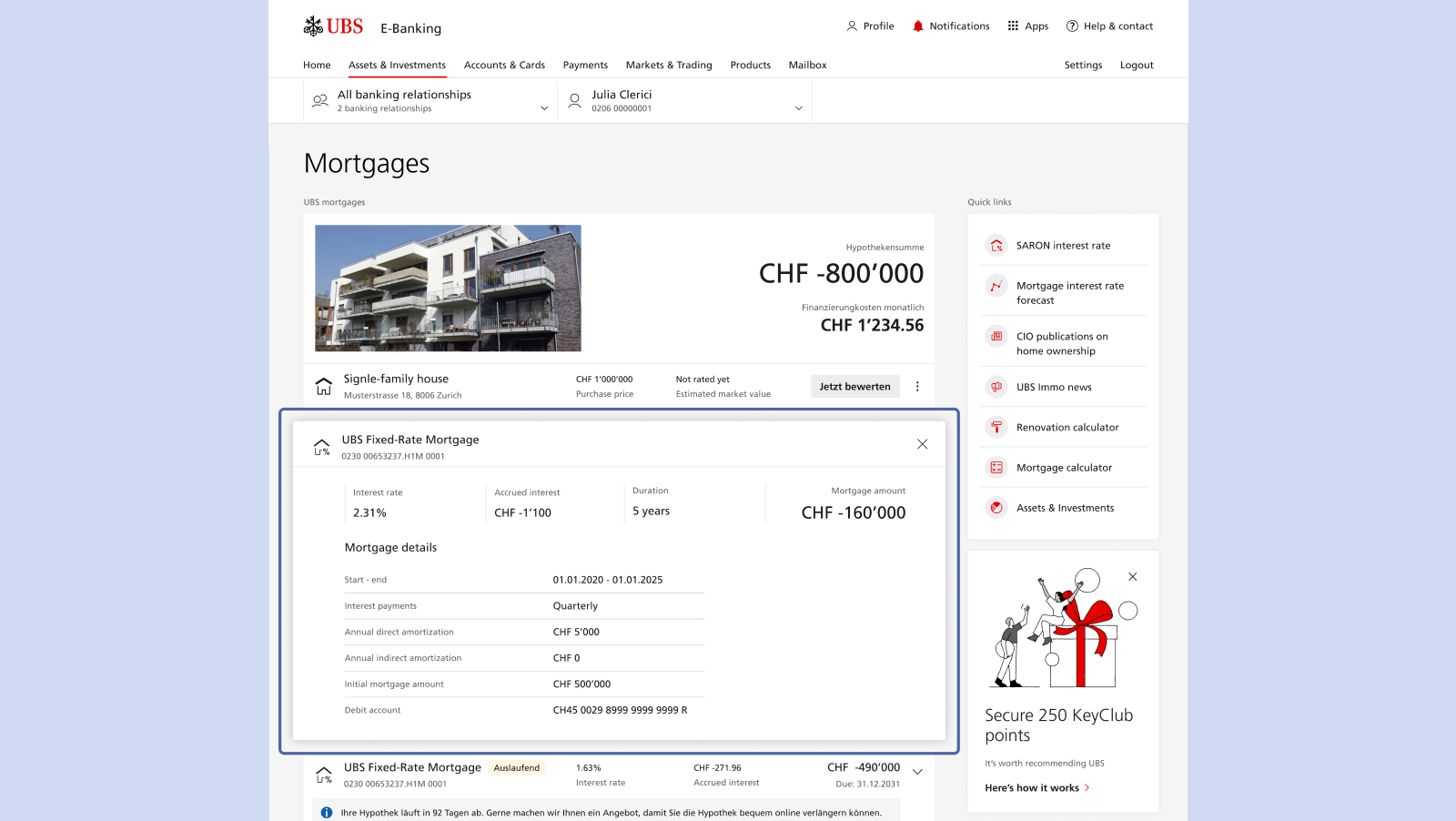
Task: Click the Julia Clerici user icon
Action: click(x=574, y=101)
